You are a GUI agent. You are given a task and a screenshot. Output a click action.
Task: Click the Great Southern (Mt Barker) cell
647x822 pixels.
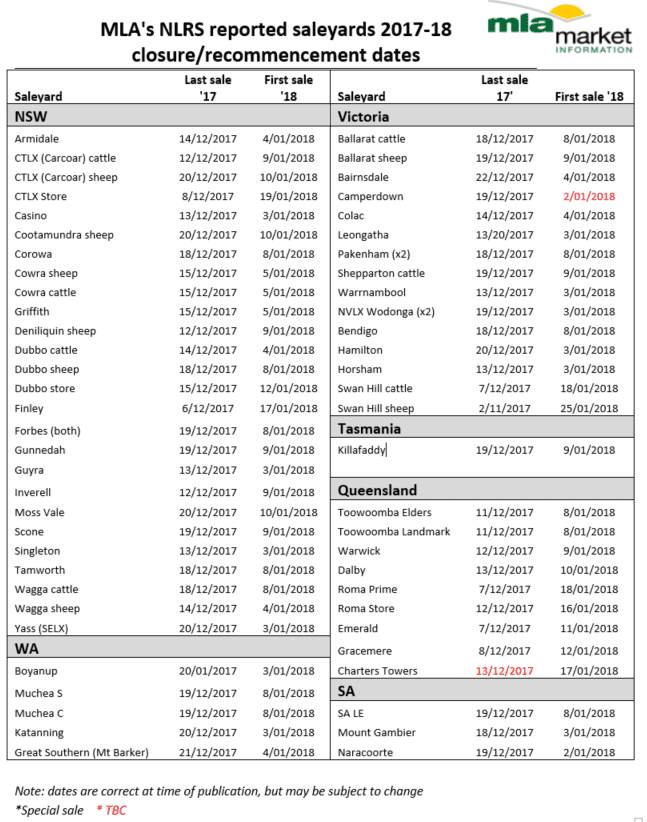[81, 752]
